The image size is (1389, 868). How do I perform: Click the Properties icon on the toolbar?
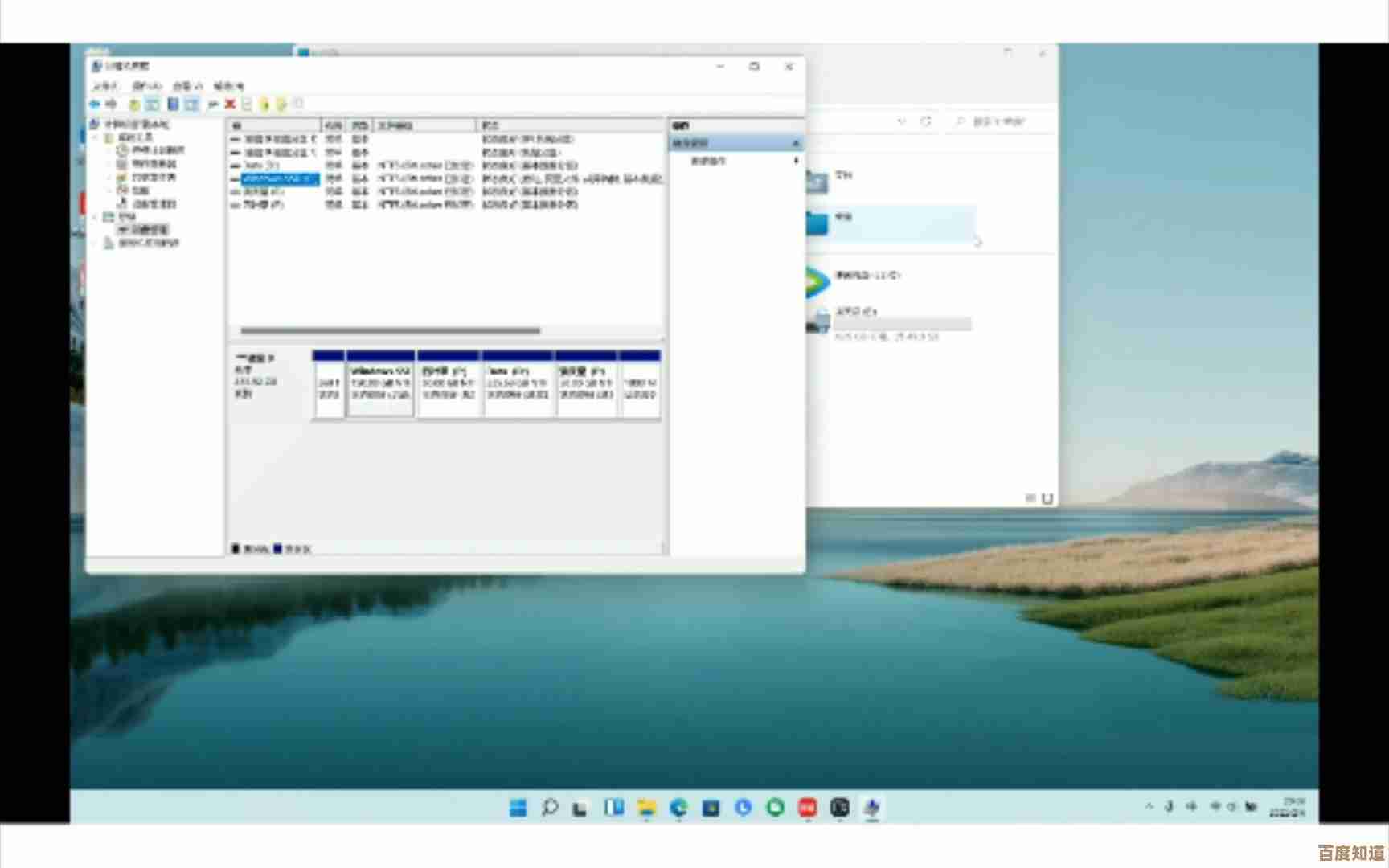pos(247,104)
